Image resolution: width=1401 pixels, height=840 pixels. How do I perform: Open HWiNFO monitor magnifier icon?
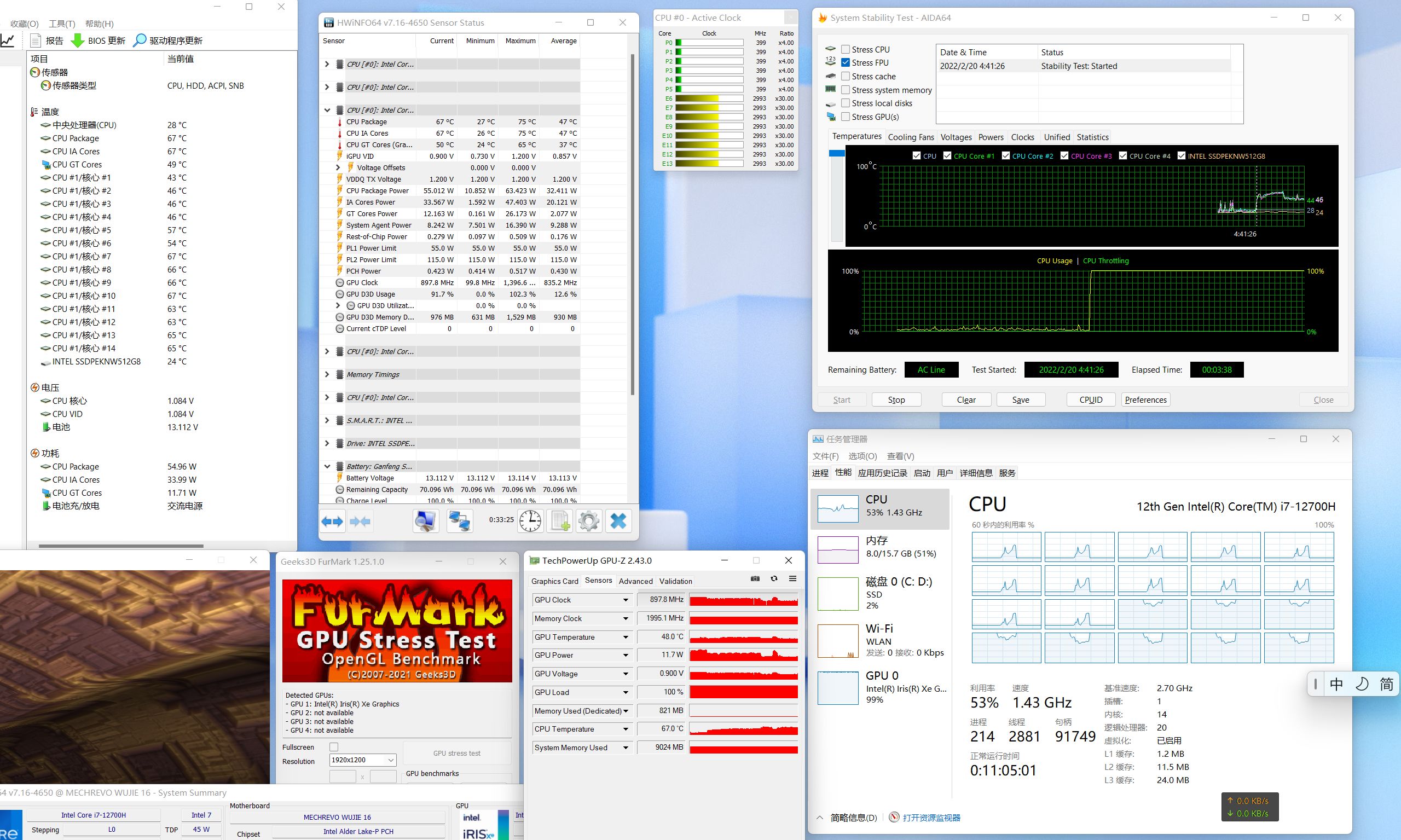[425, 522]
